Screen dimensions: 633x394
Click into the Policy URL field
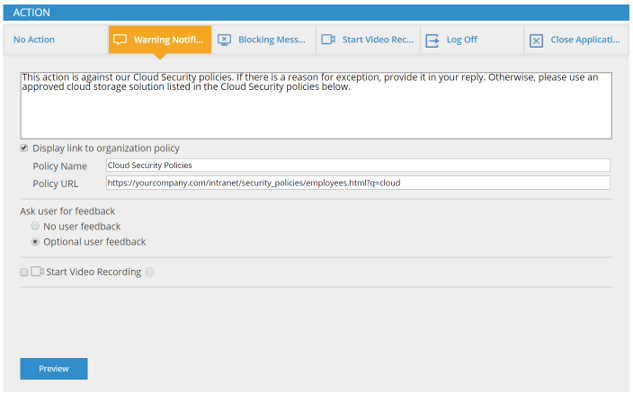click(x=358, y=183)
